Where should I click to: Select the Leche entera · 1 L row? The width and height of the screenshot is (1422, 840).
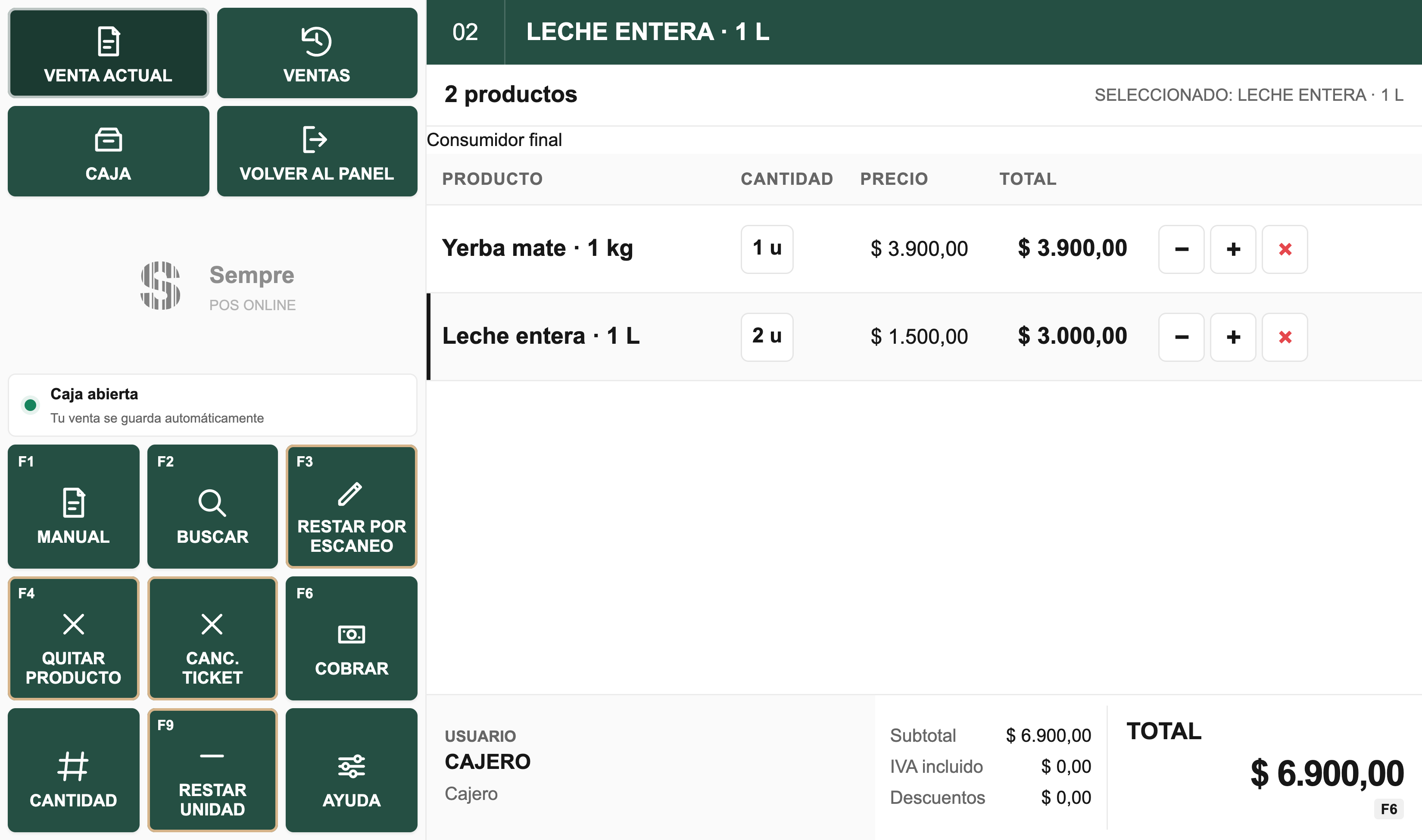click(x=924, y=337)
